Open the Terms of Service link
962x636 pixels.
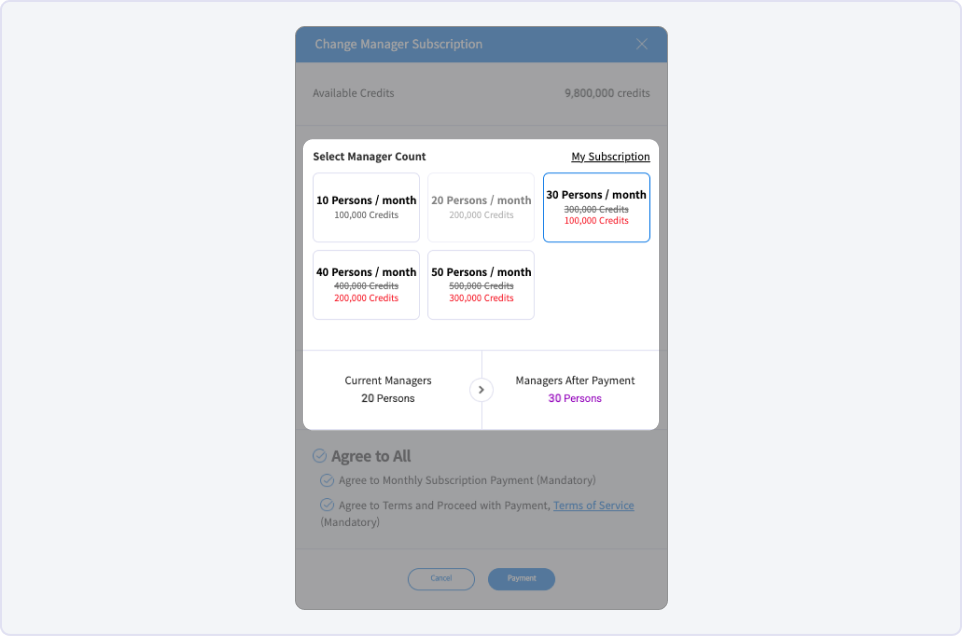(593, 506)
